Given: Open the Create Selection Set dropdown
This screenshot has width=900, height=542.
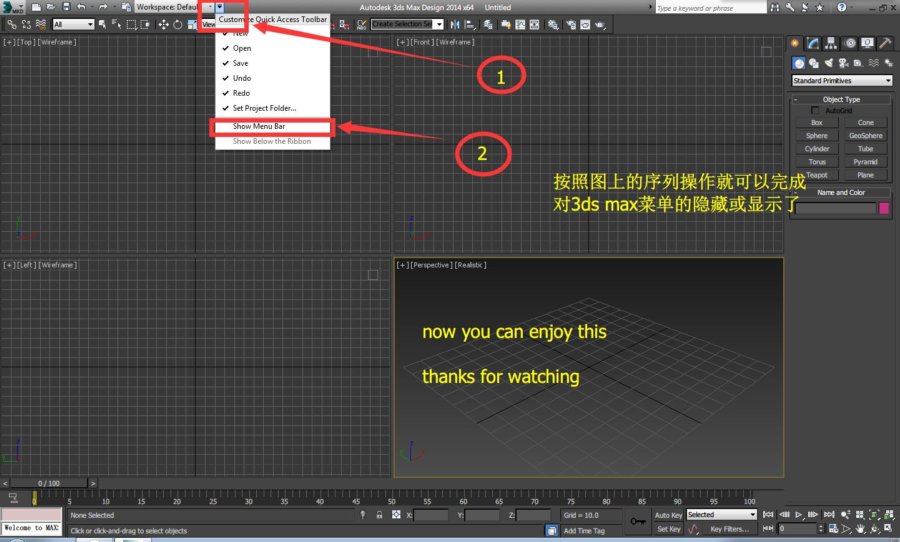Looking at the screenshot, I should click(x=407, y=24).
